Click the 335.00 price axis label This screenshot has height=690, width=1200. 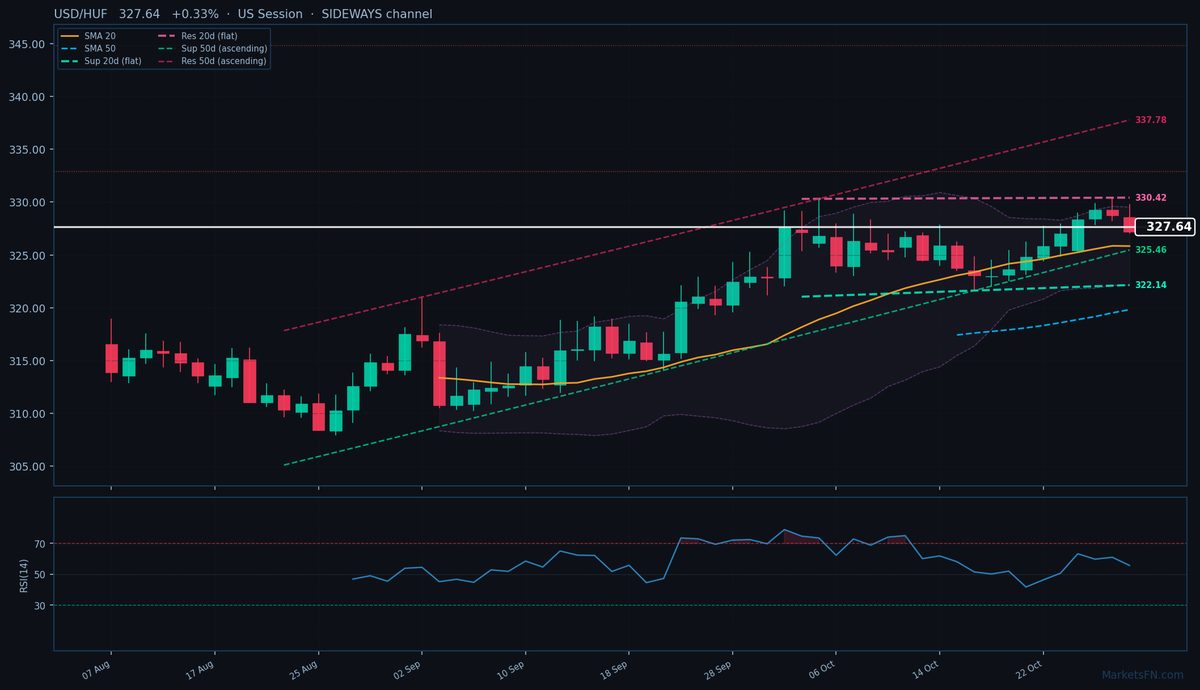point(26,150)
